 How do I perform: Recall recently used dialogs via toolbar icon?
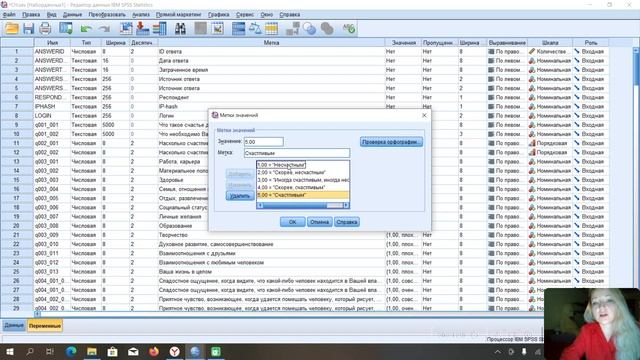click(x=66, y=29)
